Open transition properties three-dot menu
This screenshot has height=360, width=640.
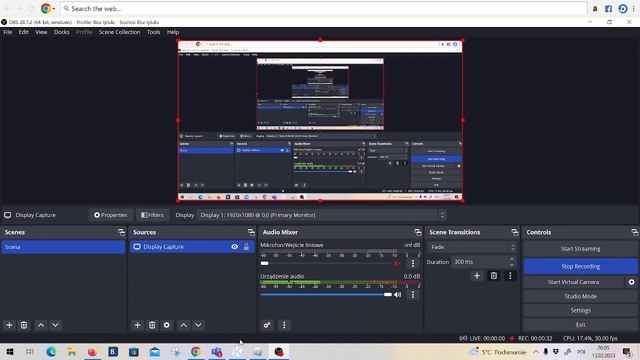(x=510, y=276)
